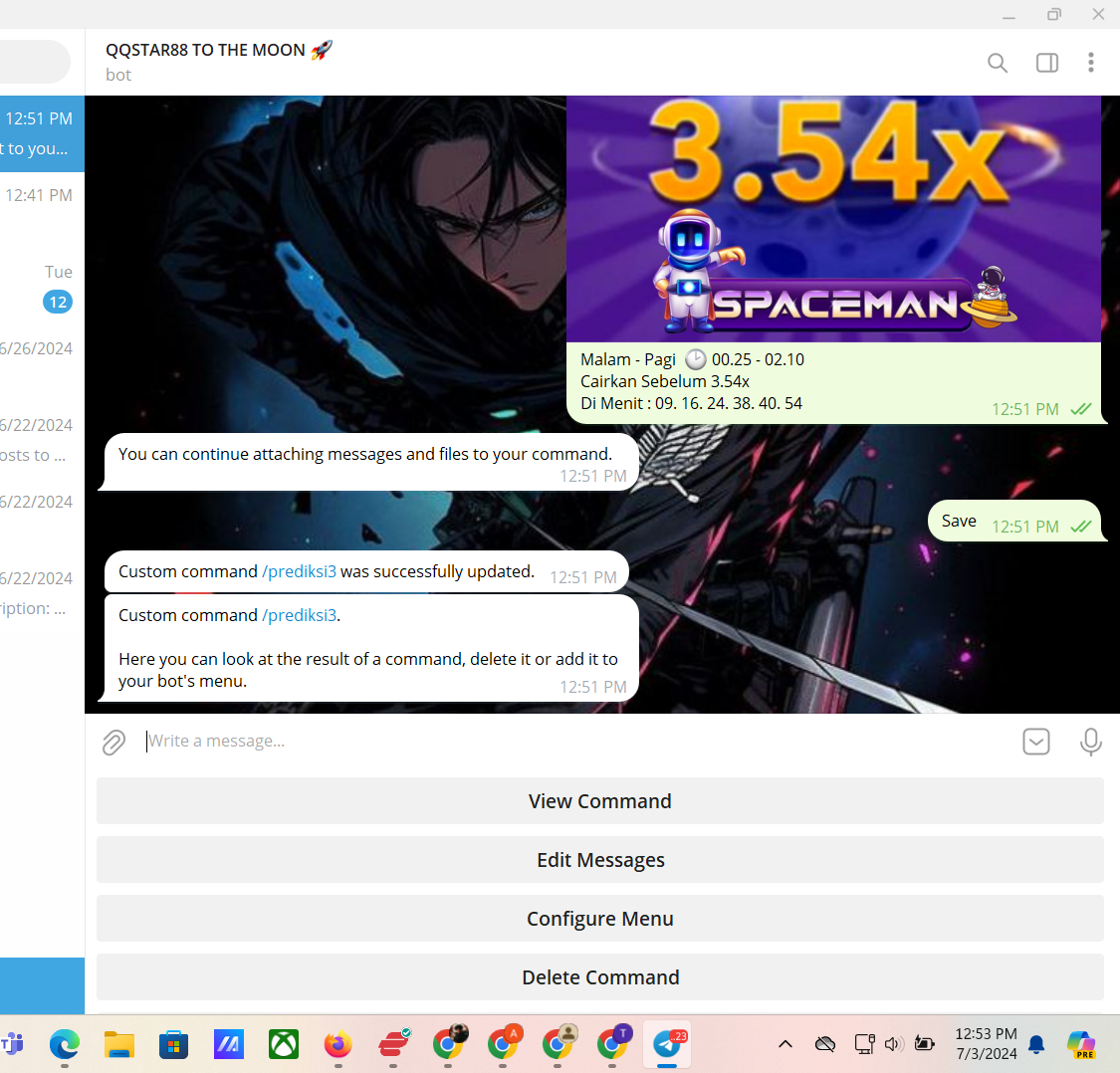Screen dimensions: 1120x1073
Task: Open the battery status tray icon
Action: pyautogui.click(x=924, y=1044)
